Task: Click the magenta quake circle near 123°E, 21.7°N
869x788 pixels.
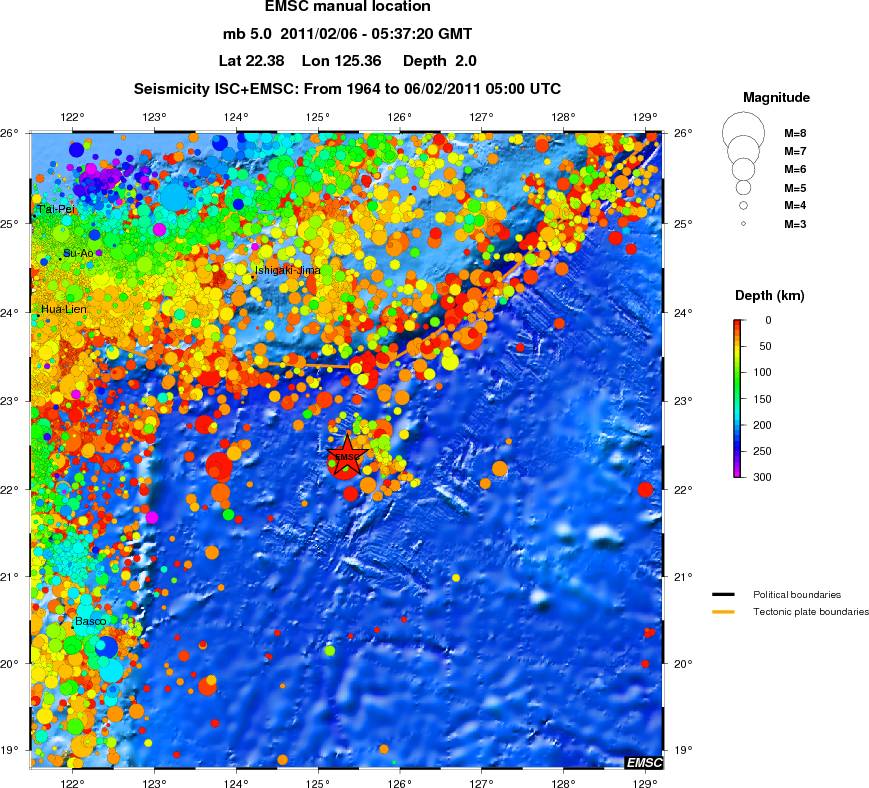Action: point(152,518)
